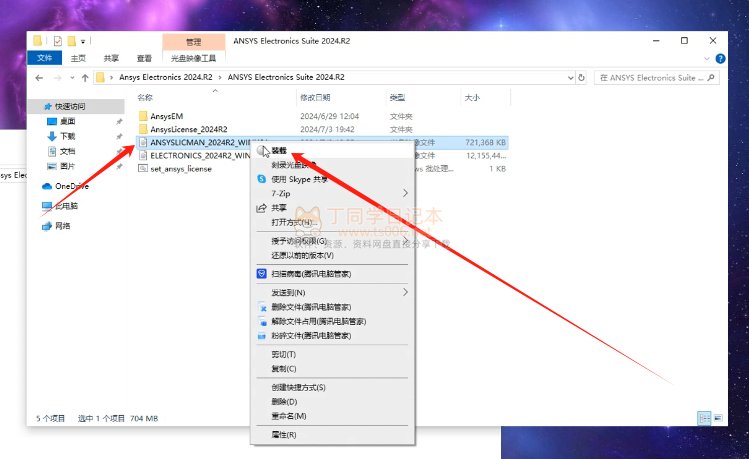749x459 pixels.
Task: Select the ELECTRONICS_2024R2_WIN file
Action: click(200, 156)
